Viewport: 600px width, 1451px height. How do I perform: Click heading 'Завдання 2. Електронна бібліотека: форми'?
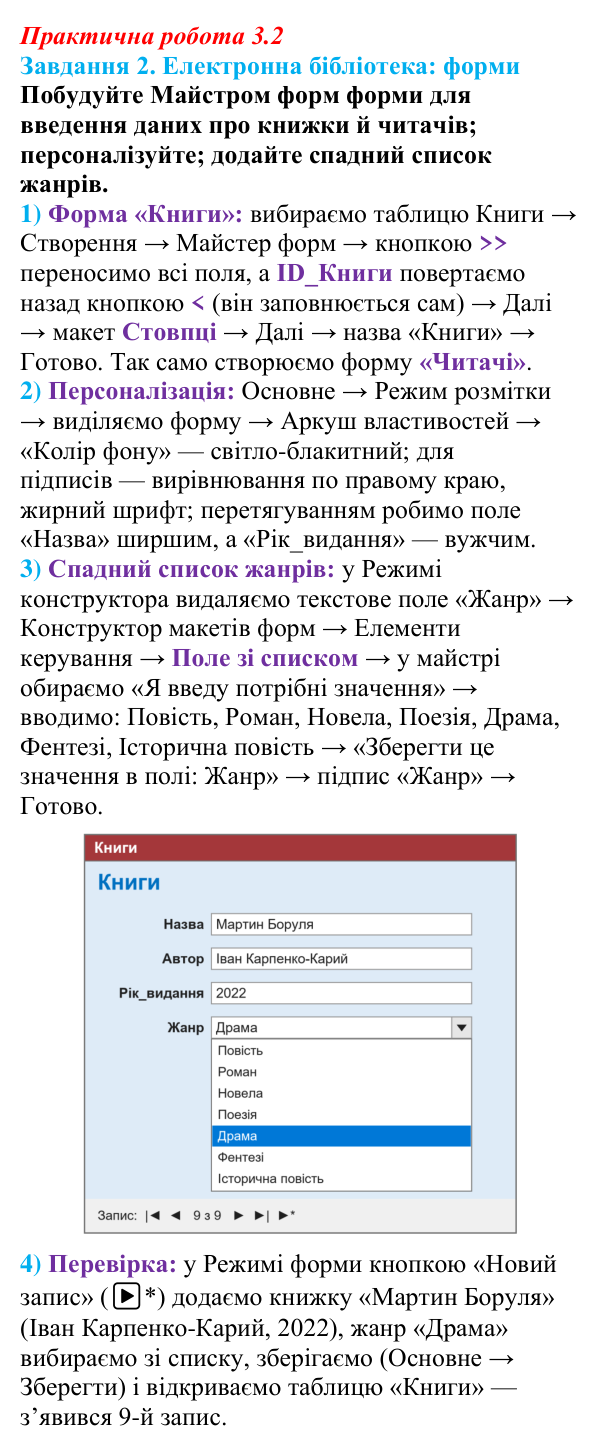(x=270, y=67)
